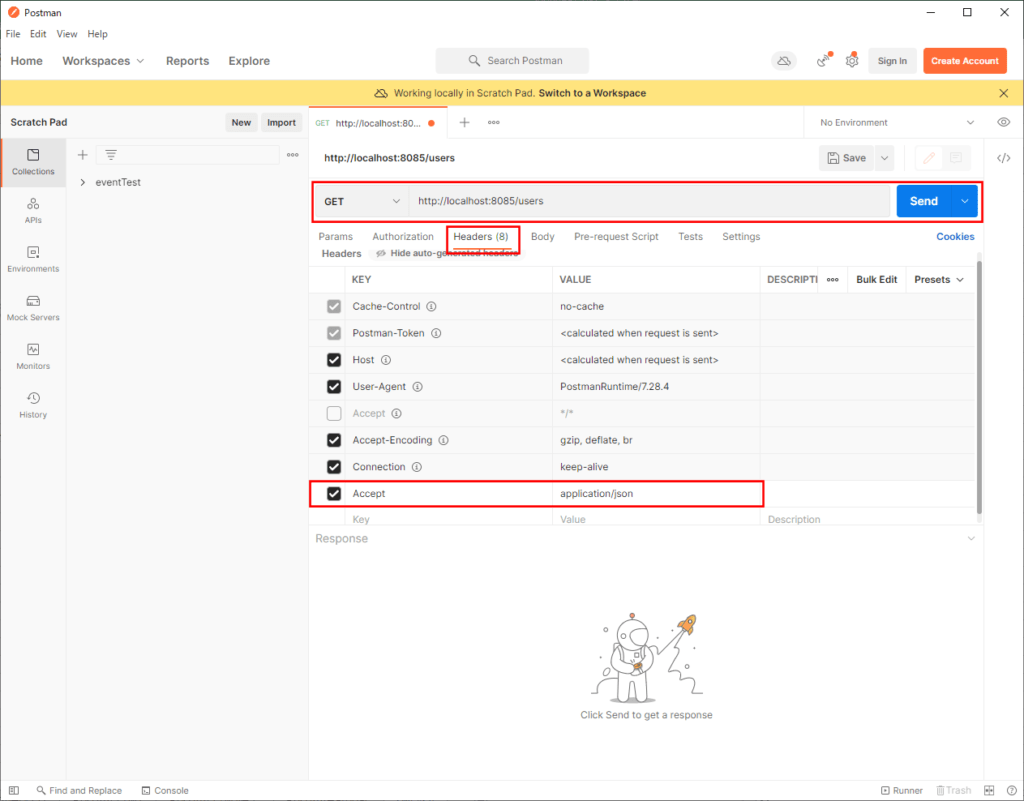Open the code snippet icon
Image resolution: width=1024 pixels, height=801 pixels.
pos(1004,158)
